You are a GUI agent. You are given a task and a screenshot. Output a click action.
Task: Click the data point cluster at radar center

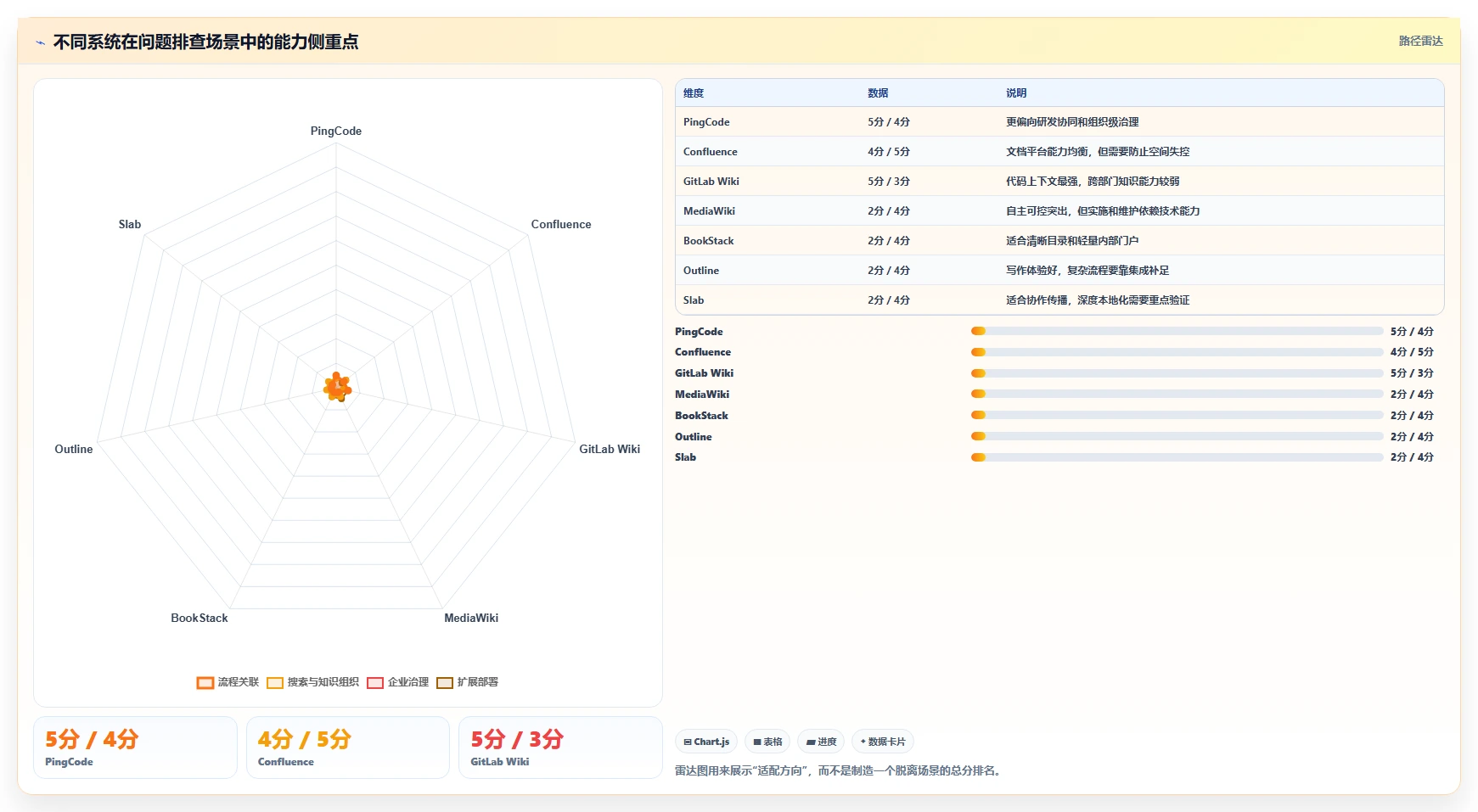click(337, 387)
